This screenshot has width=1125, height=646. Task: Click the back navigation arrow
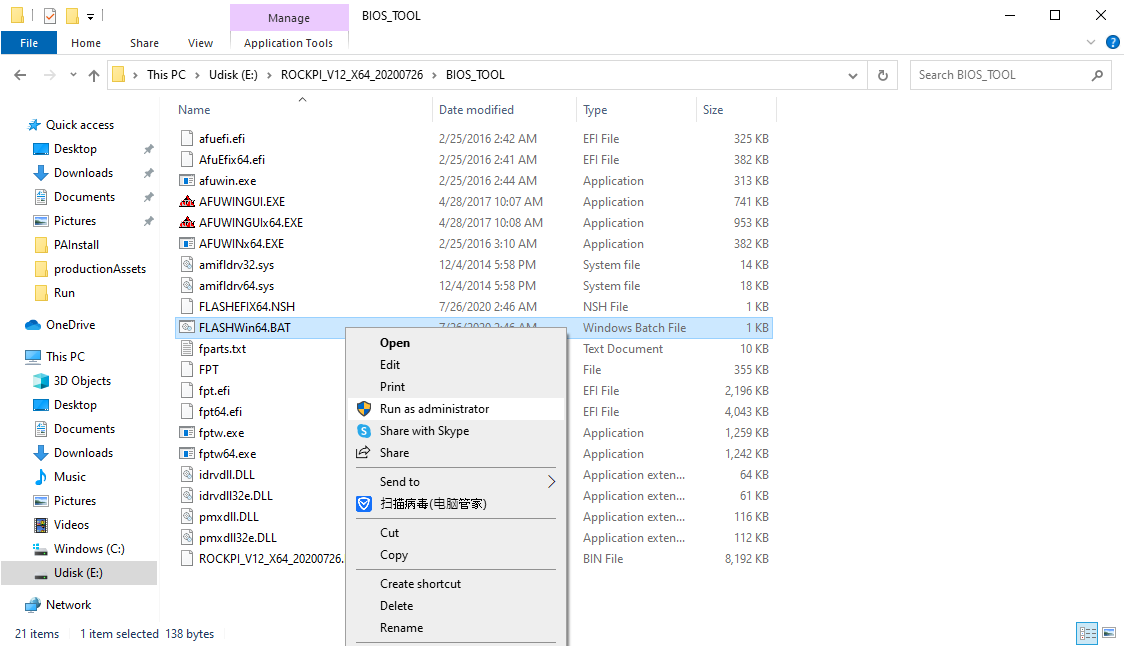[20, 74]
